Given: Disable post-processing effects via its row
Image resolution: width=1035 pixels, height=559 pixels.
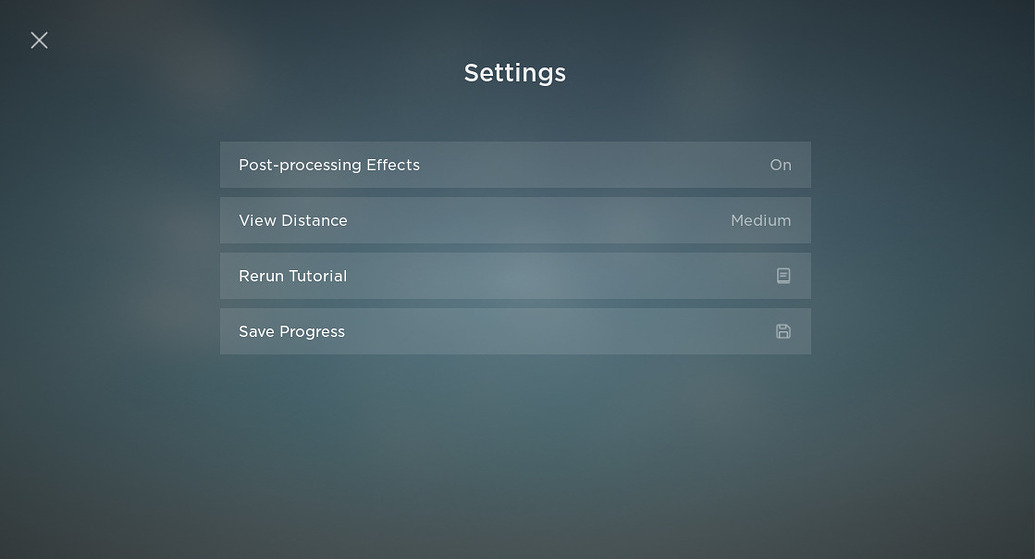Looking at the screenshot, I should tap(515, 165).
